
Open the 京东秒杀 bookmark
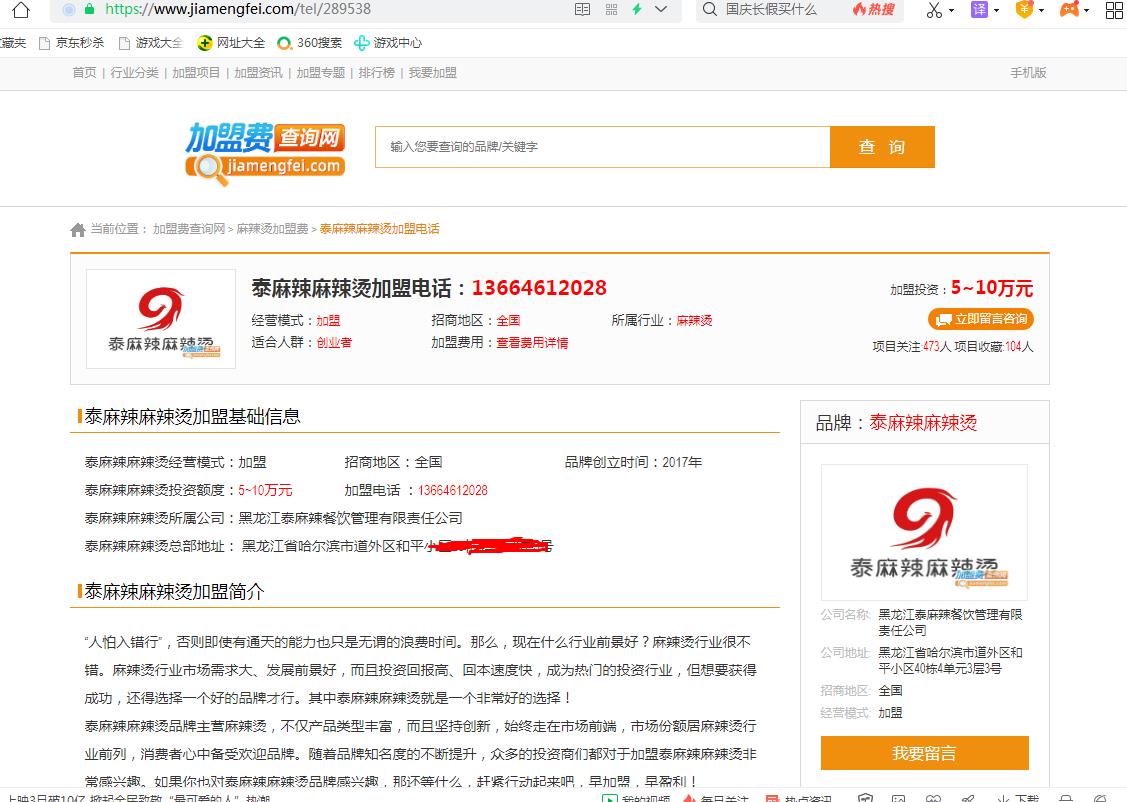point(72,43)
